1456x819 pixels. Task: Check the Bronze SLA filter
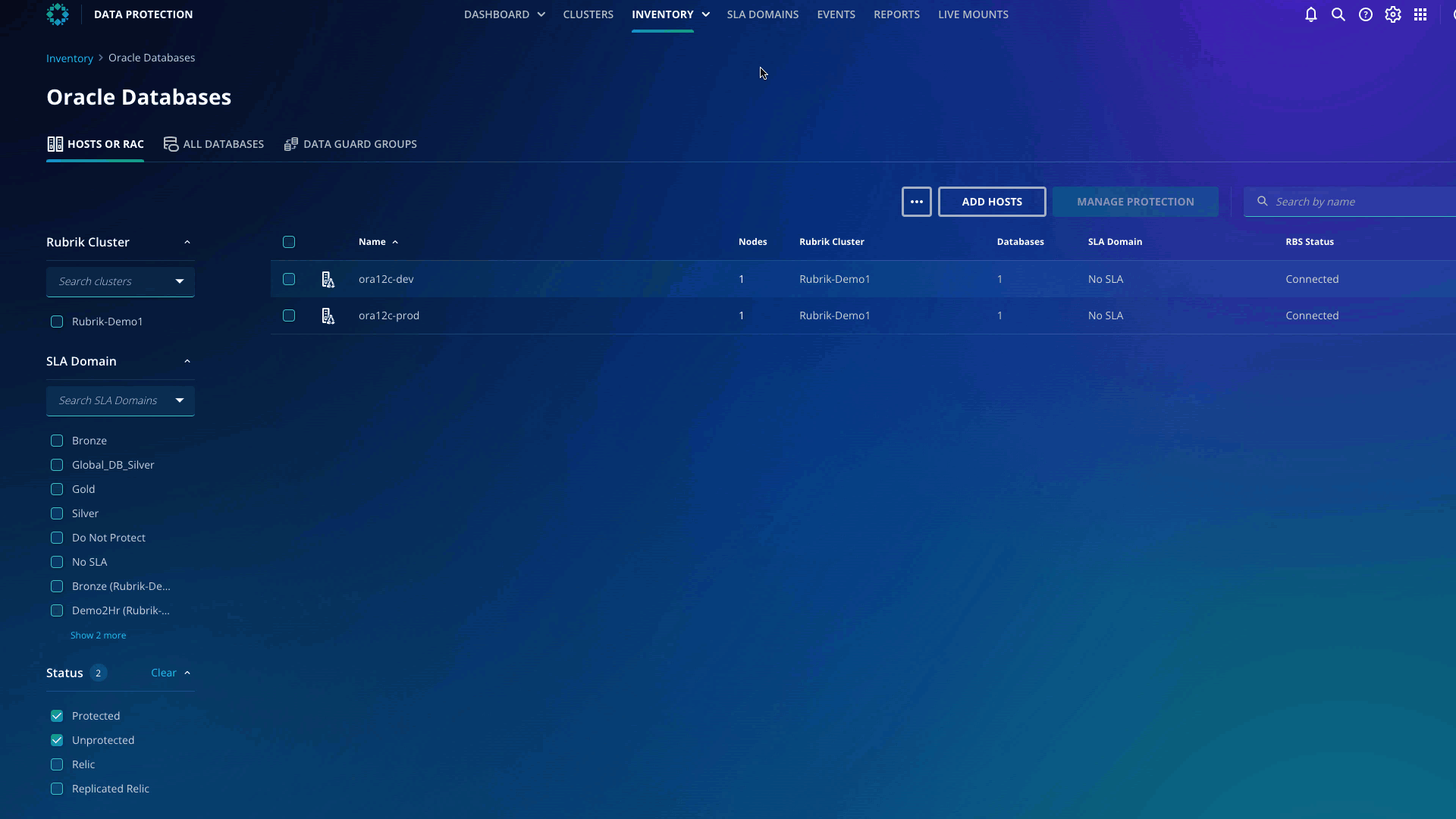[57, 441]
